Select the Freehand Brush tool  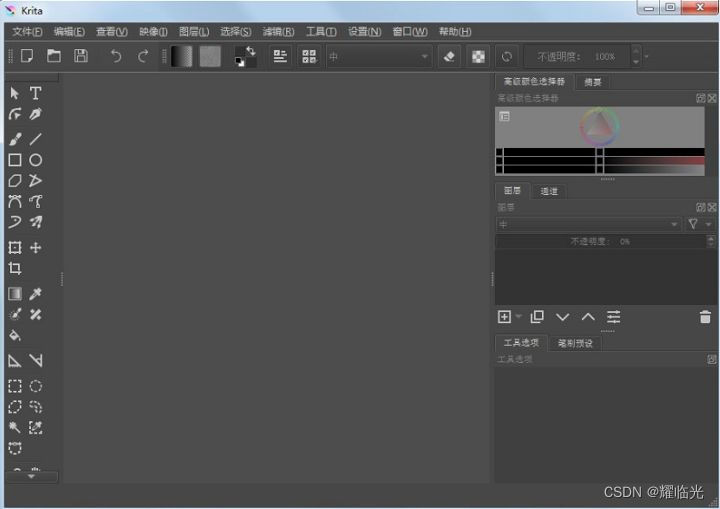pos(15,139)
